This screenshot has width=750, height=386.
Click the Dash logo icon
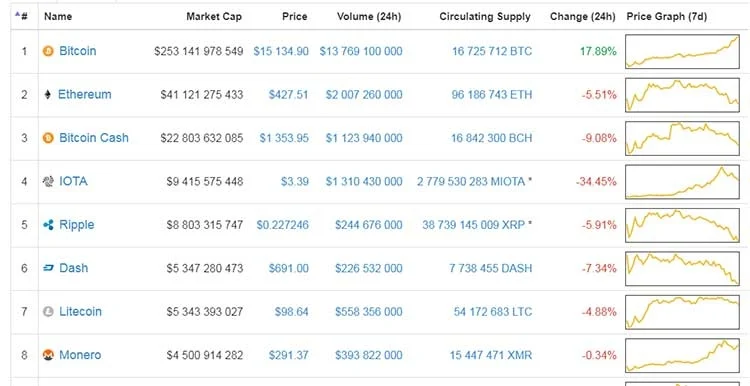pos(48,268)
